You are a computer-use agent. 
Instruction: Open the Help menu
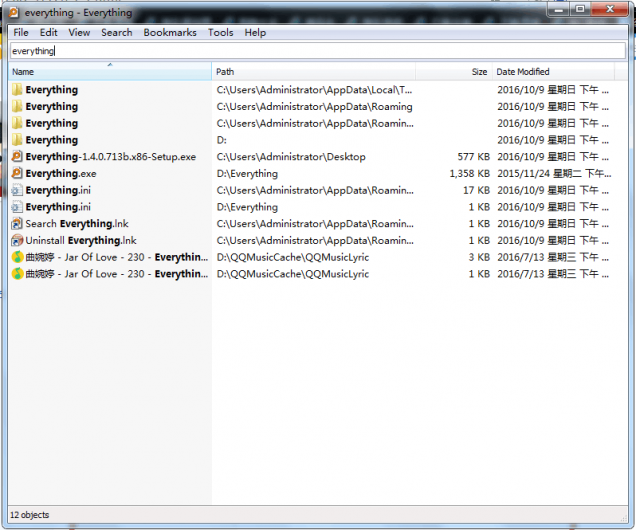pos(255,32)
